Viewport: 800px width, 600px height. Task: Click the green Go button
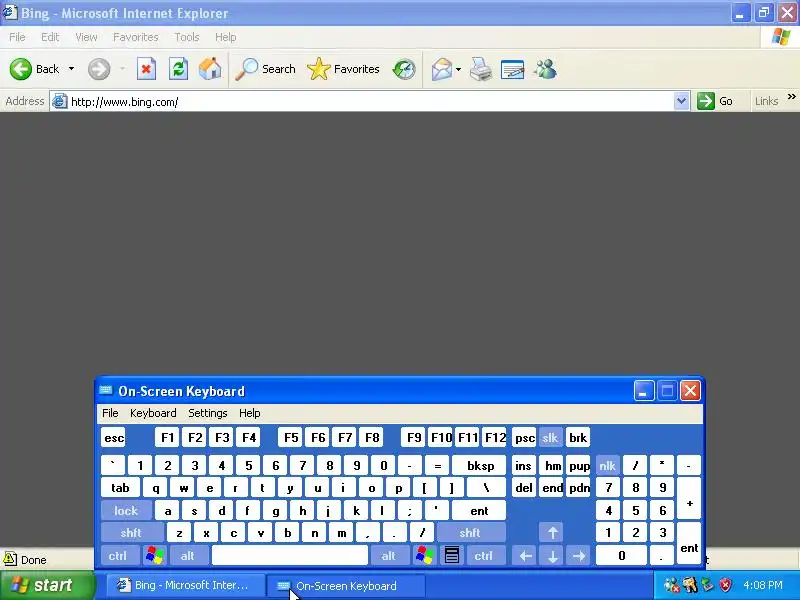[x=715, y=101]
